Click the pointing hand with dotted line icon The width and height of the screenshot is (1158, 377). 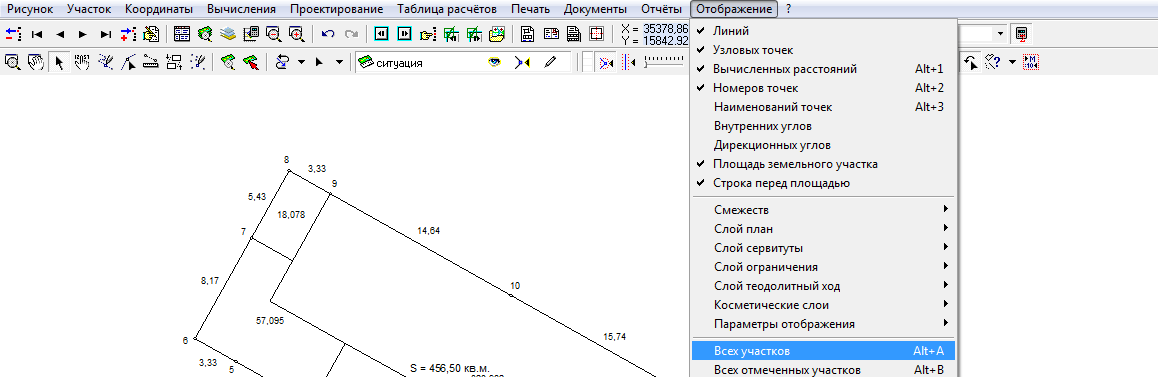(x=428, y=34)
